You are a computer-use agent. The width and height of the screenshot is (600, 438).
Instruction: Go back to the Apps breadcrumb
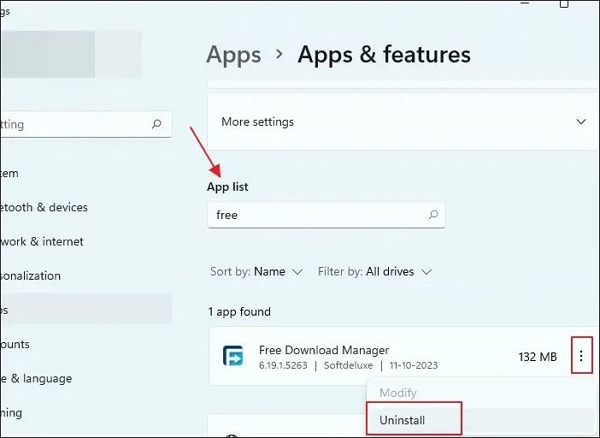pyautogui.click(x=234, y=54)
